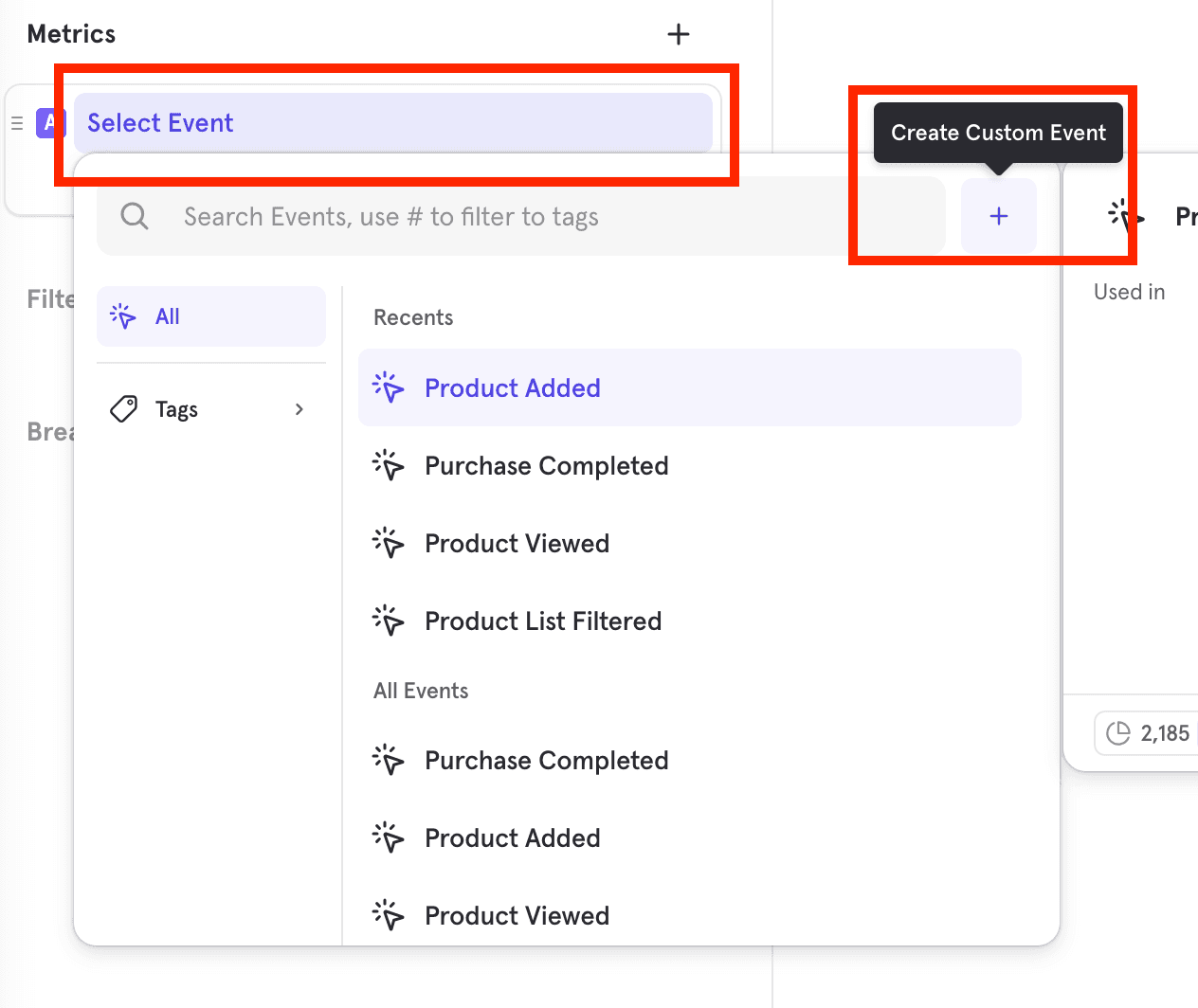Screen dimensions: 1198x1008
Task: Click the Create Custom Event plus button
Action: [998, 217]
